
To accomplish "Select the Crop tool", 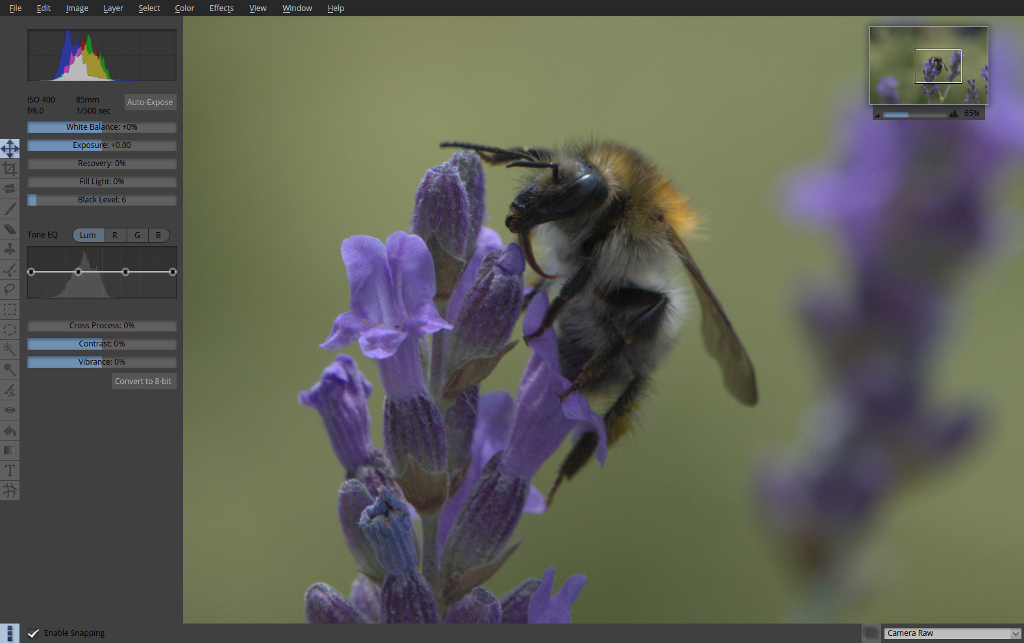I will 10,169.
